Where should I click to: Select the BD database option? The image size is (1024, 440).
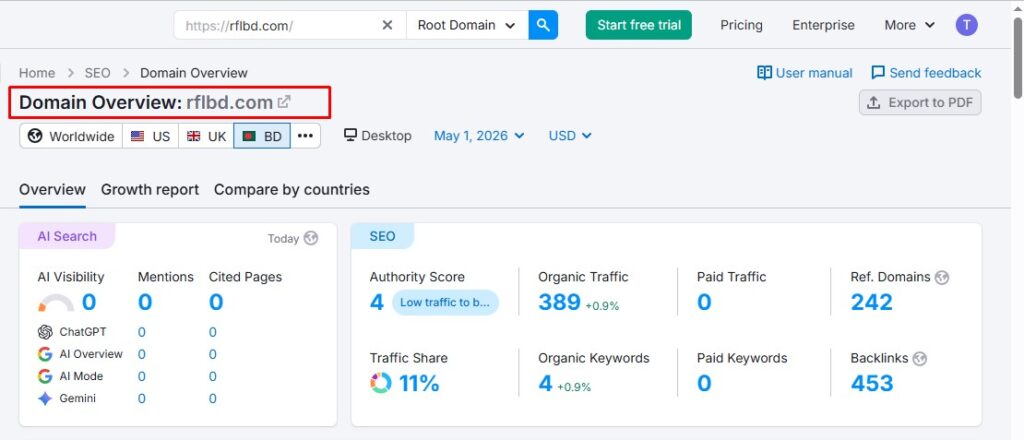262,136
